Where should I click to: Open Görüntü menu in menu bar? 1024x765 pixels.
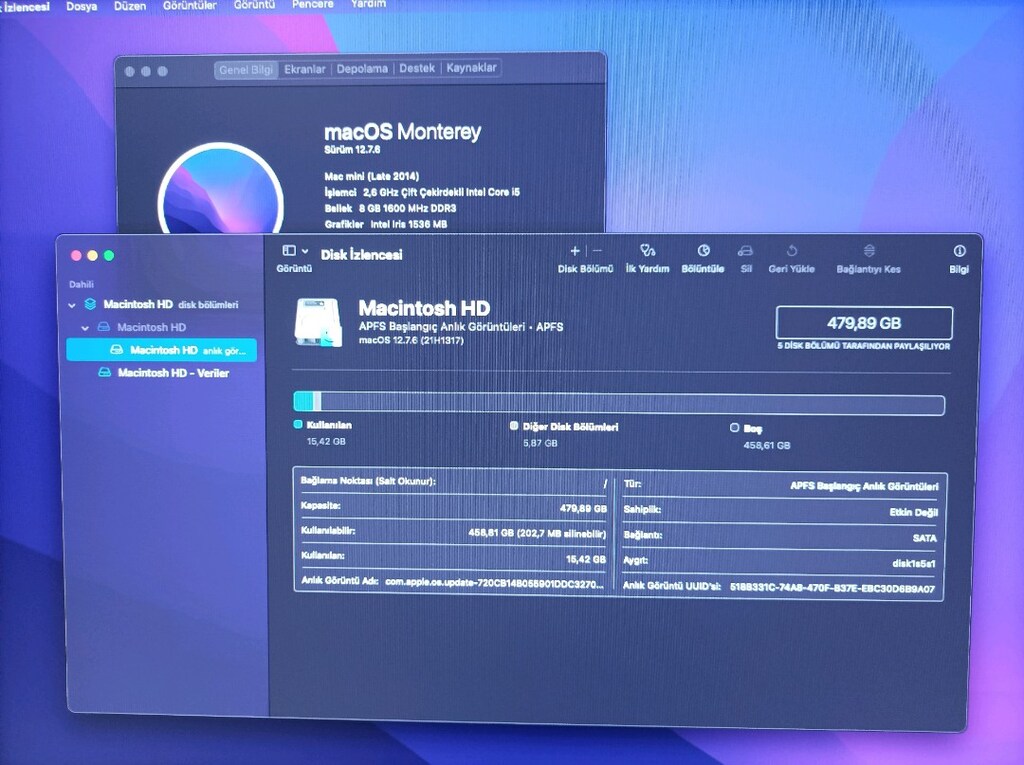(255, 5)
